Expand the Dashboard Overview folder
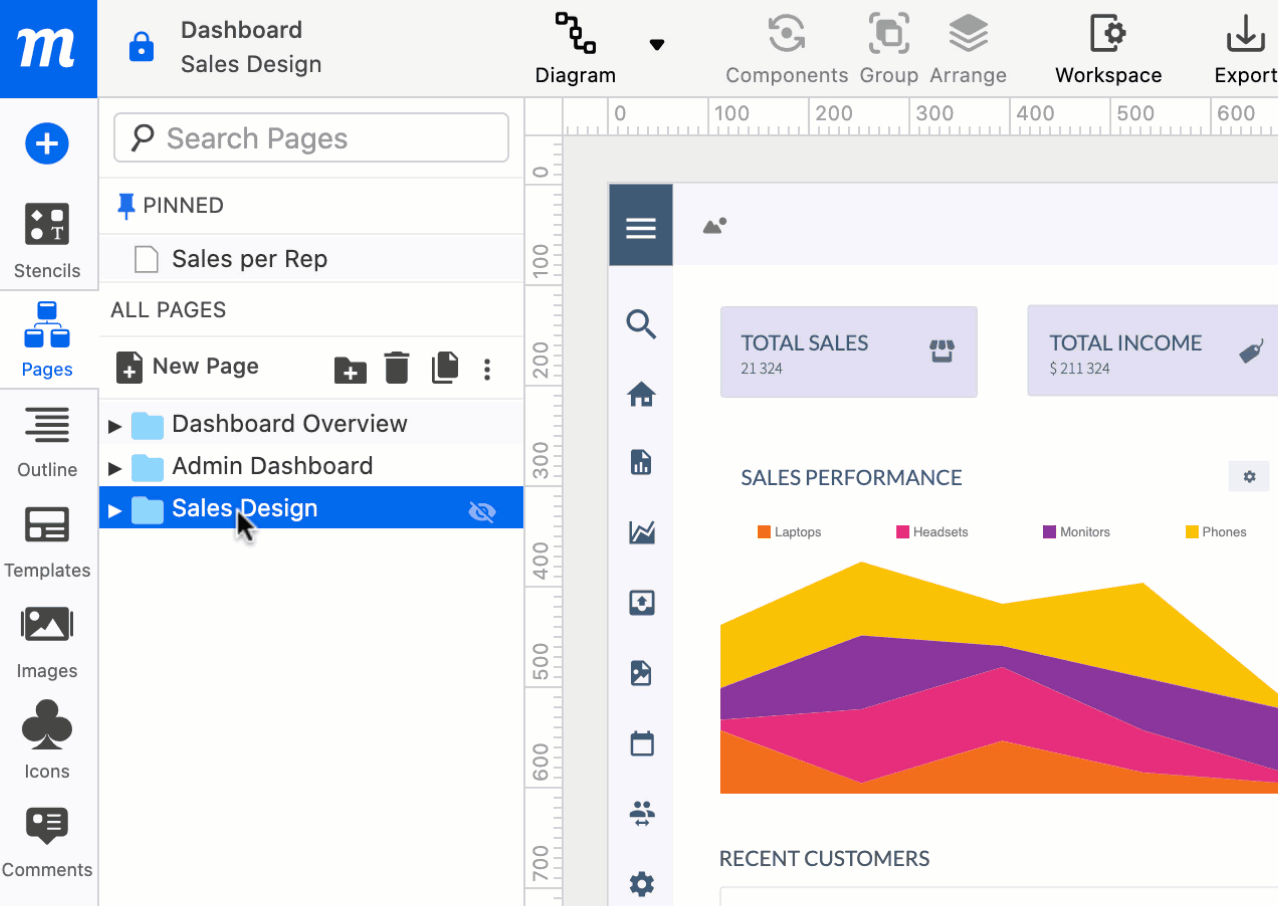Screen dimensions: 1278x906 (x=113, y=424)
